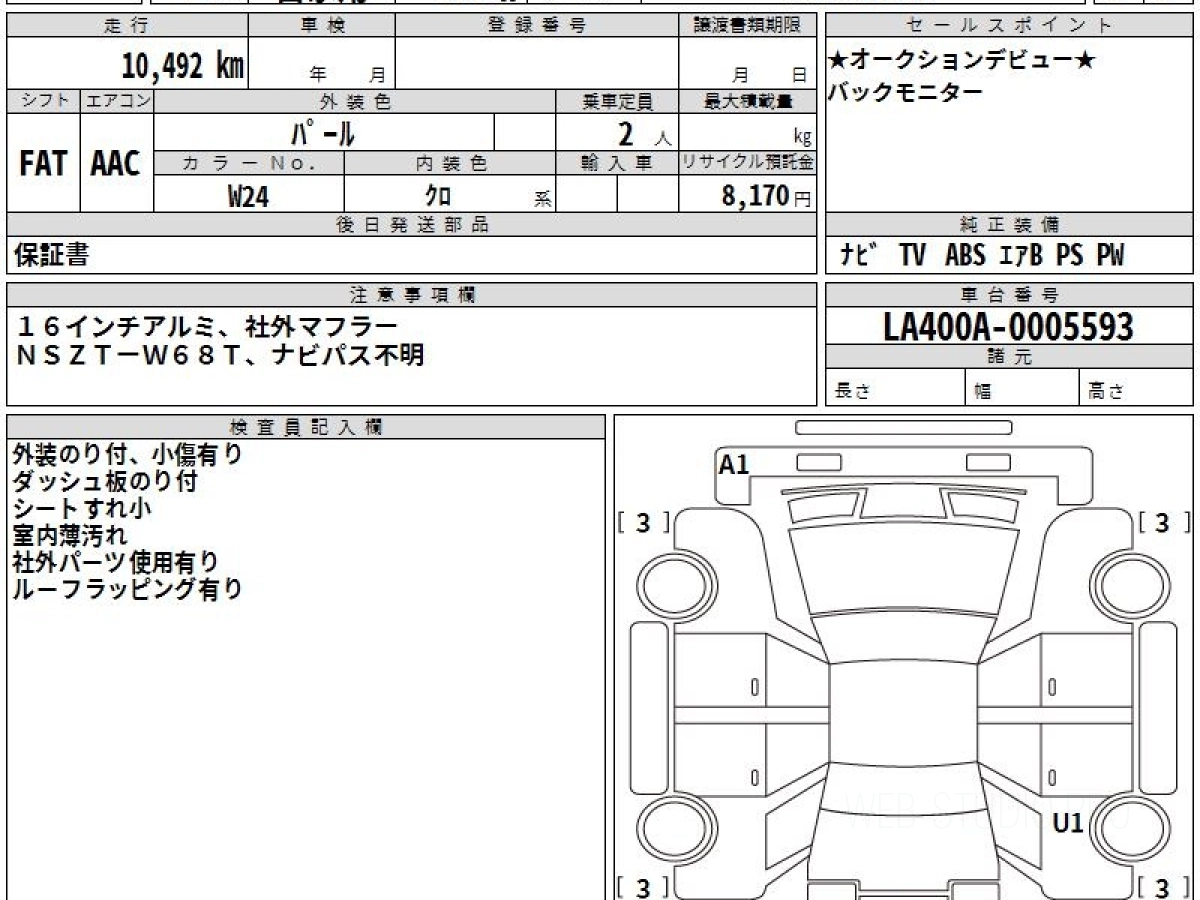The height and width of the screenshot is (900, 1200).
Task: Click the 注意事項欄 section header
Action: coord(412,295)
